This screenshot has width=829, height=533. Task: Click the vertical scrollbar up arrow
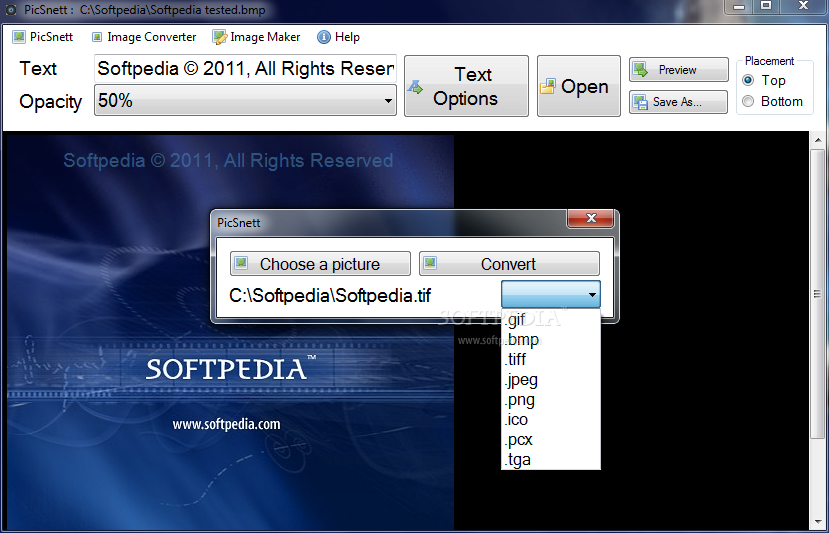coord(818,140)
